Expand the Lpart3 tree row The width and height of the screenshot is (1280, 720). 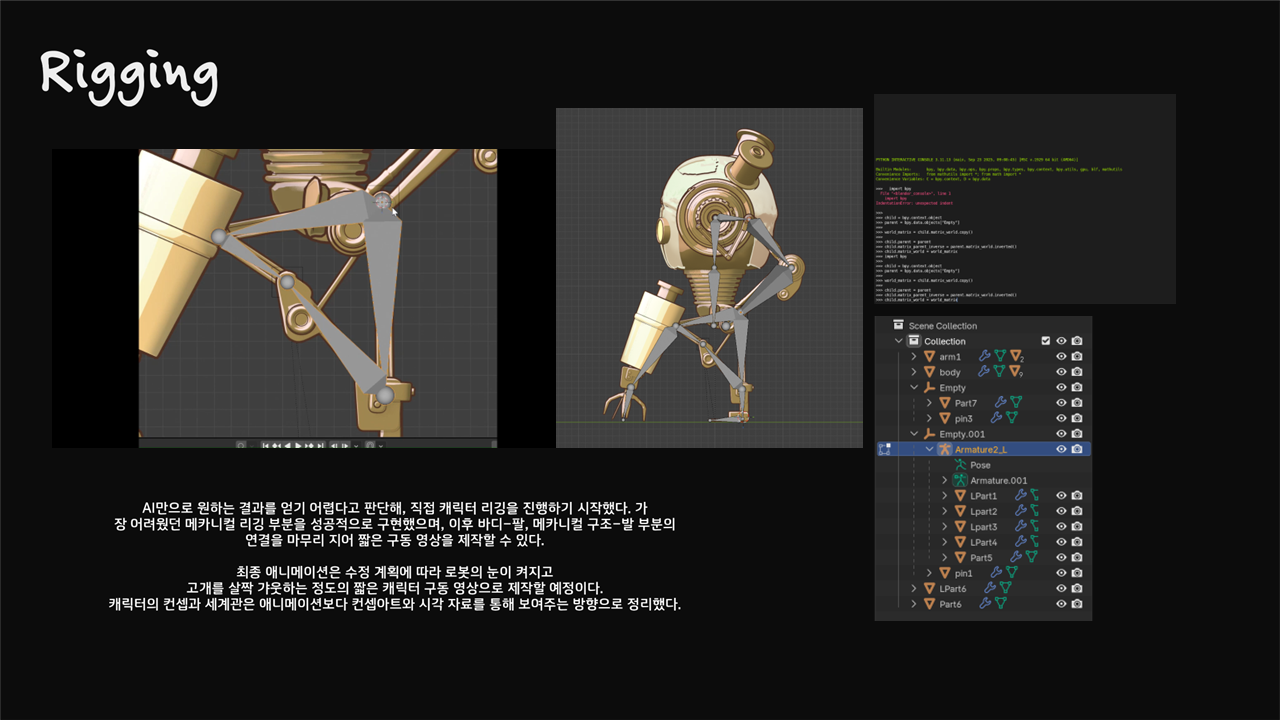945,526
